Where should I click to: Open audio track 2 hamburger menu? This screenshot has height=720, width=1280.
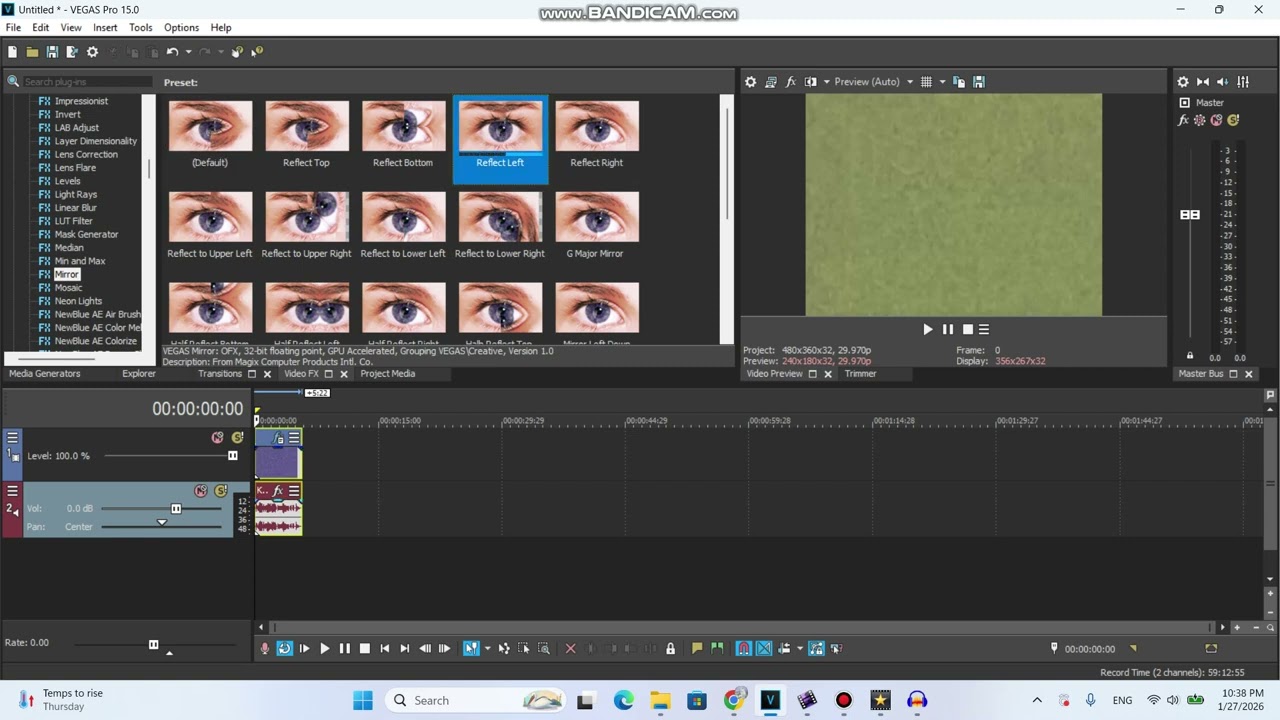(x=13, y=491)
